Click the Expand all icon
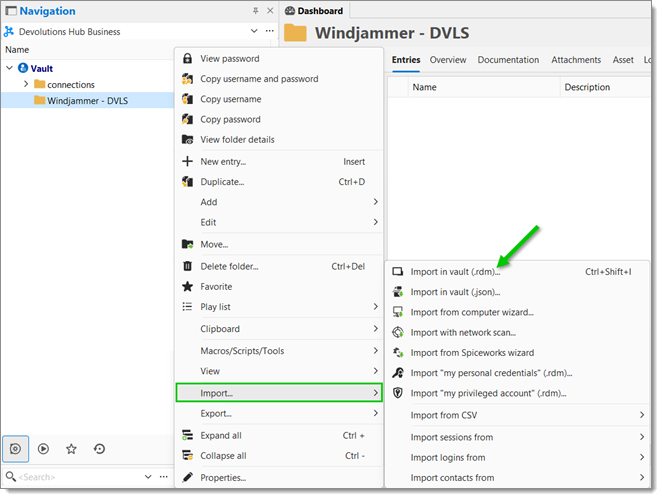662x499 pixels. click(187, 435)
